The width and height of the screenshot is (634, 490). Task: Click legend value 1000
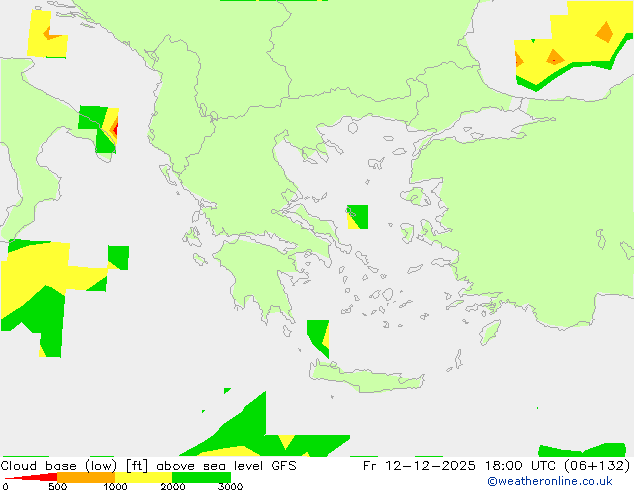point(115,486)
